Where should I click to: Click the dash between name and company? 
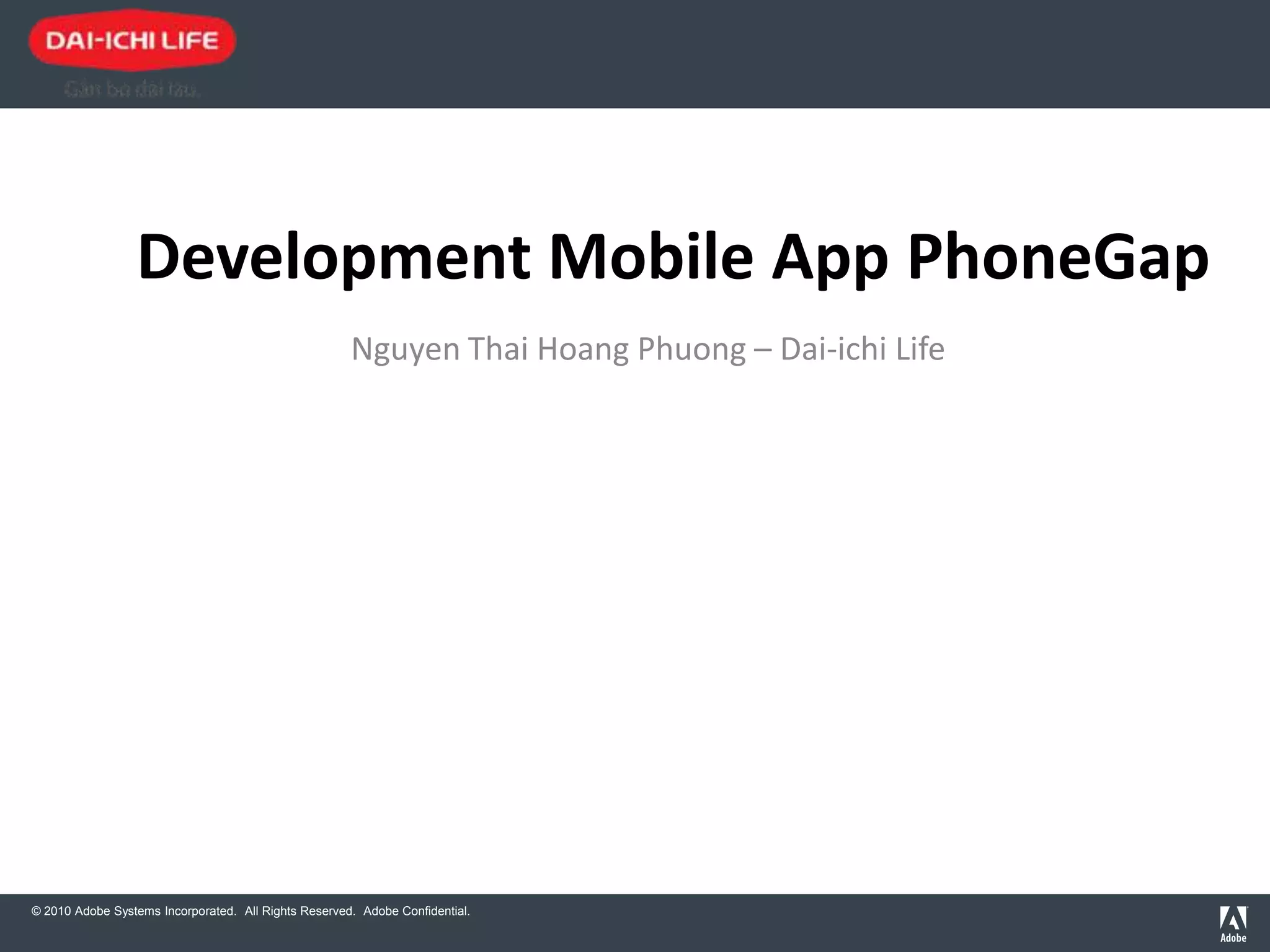point(763,350)
